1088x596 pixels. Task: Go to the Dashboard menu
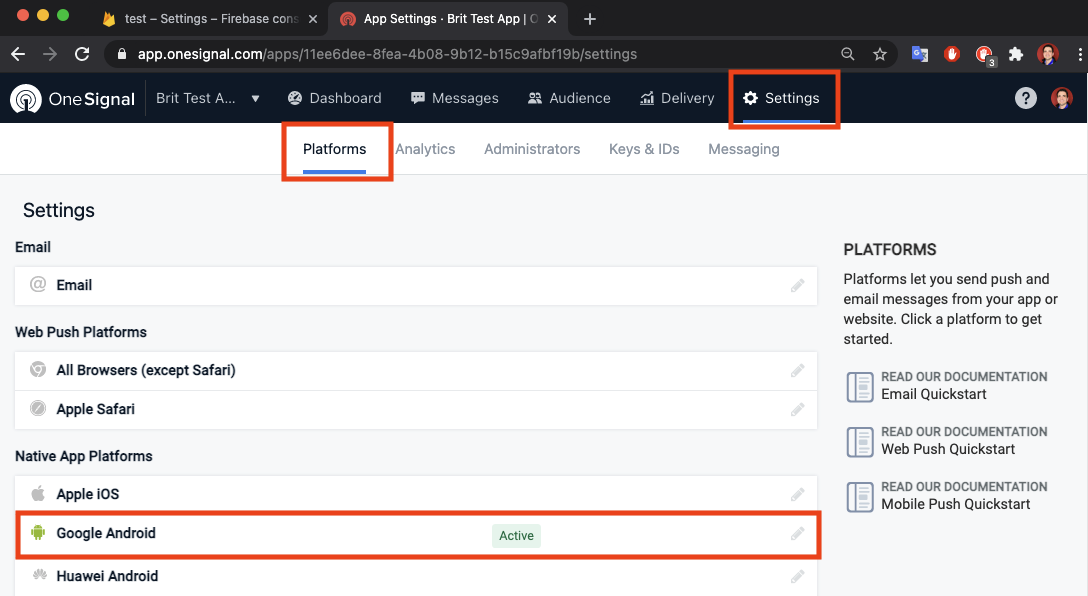click(334, 99)
